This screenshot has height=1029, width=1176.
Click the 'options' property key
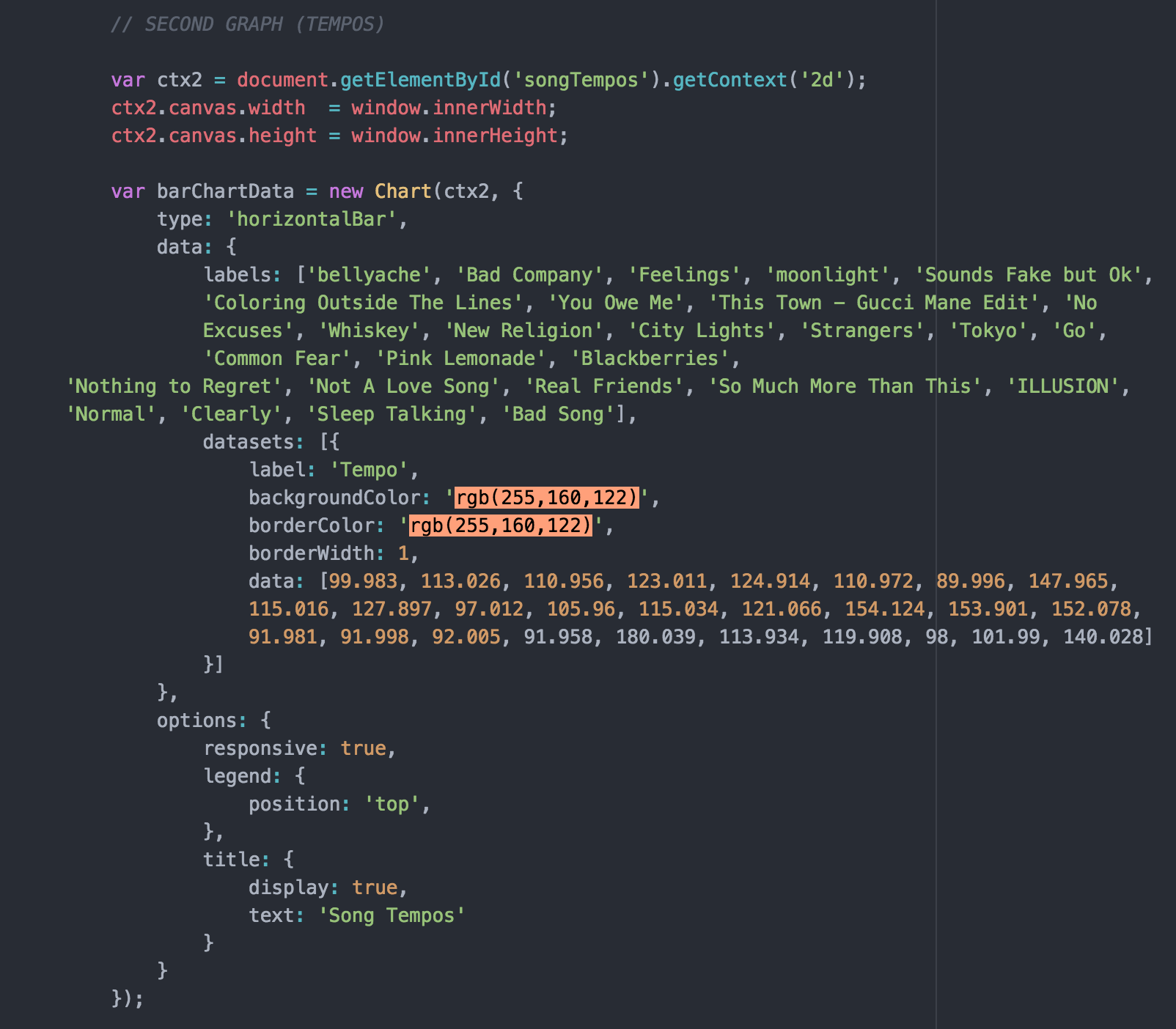(196, 720)
